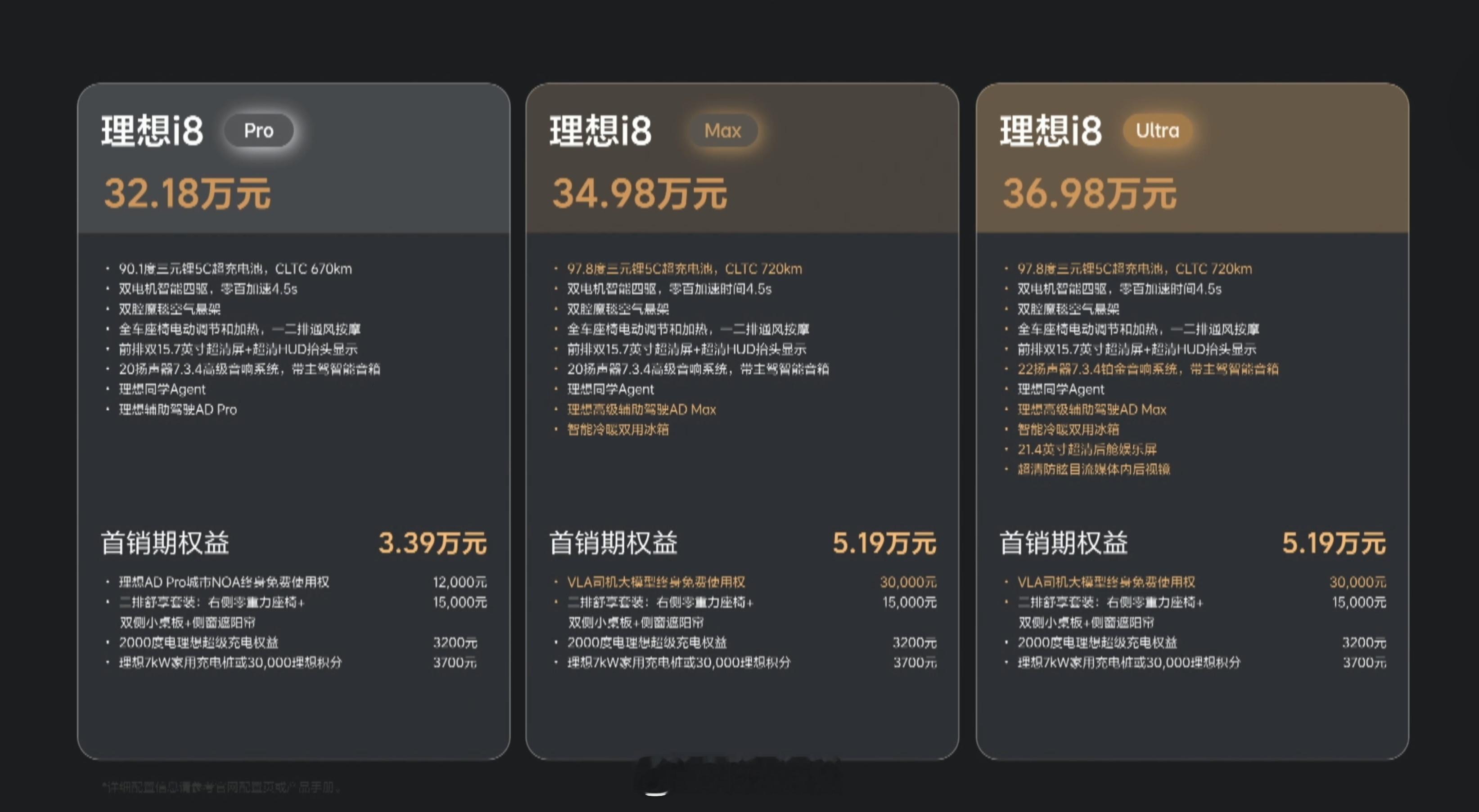Click Ultra card's 'VLA司机大模型终身免费使用权' row
Image resolution: width=1479 pixels, height=812 pixels.
click(x=1106, y=582)
